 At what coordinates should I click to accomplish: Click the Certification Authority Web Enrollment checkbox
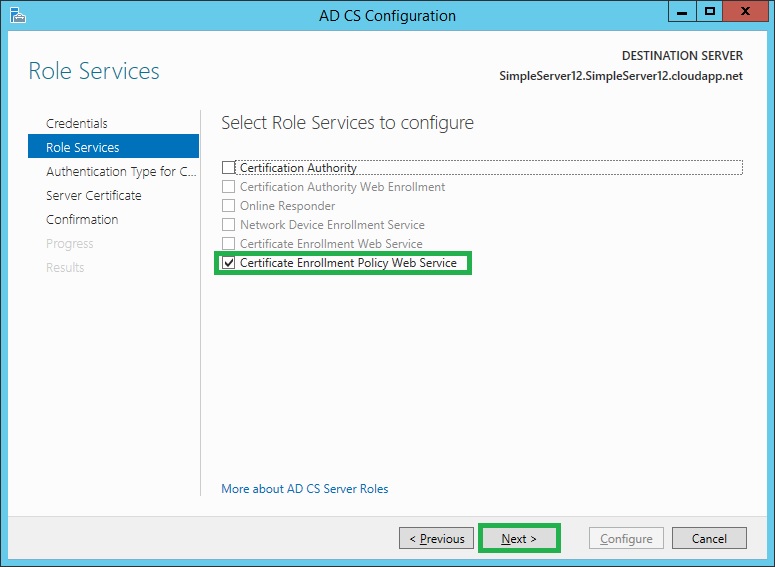click(x=229, y=187)
